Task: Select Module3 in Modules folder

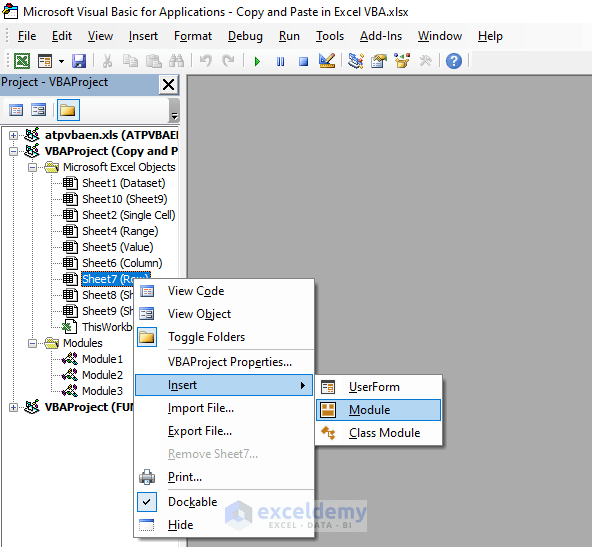Action: coord(102,391)
